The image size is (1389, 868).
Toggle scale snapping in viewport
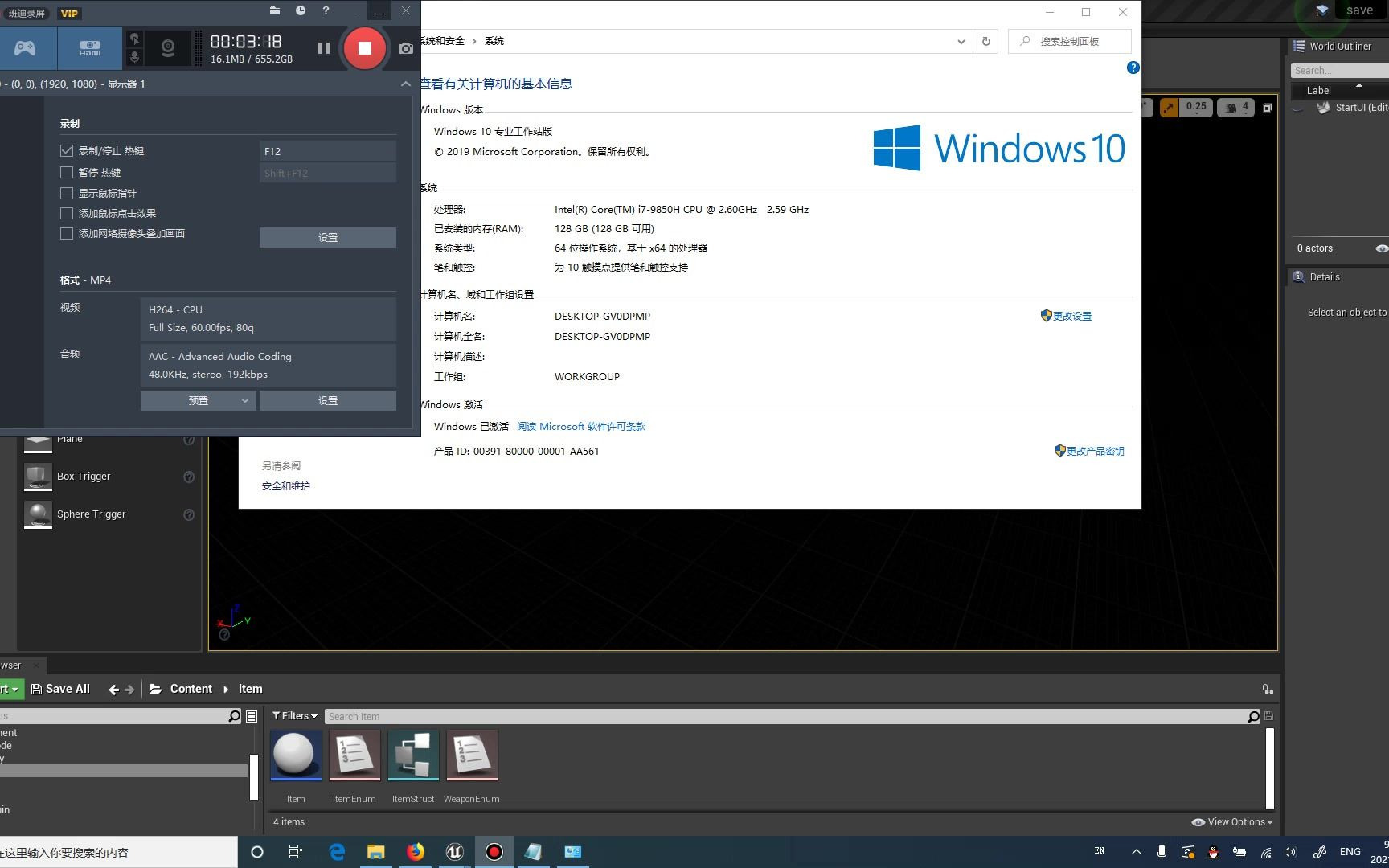1169,107
